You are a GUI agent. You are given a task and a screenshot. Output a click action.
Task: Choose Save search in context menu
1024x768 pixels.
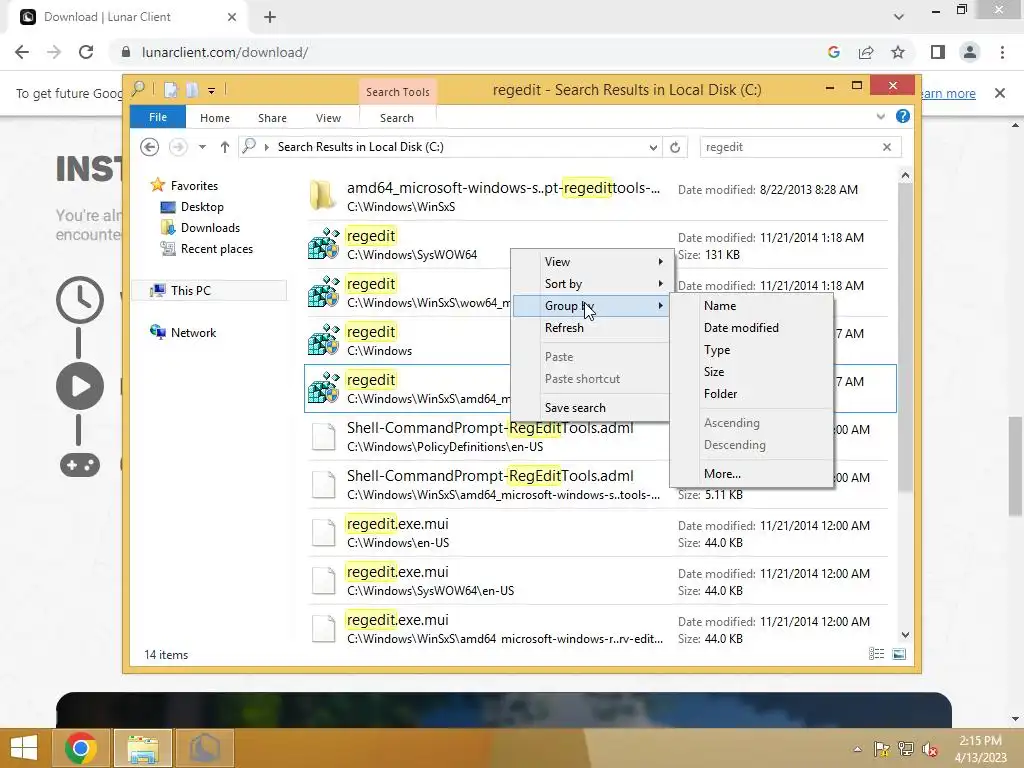click(x=592, y=408)
